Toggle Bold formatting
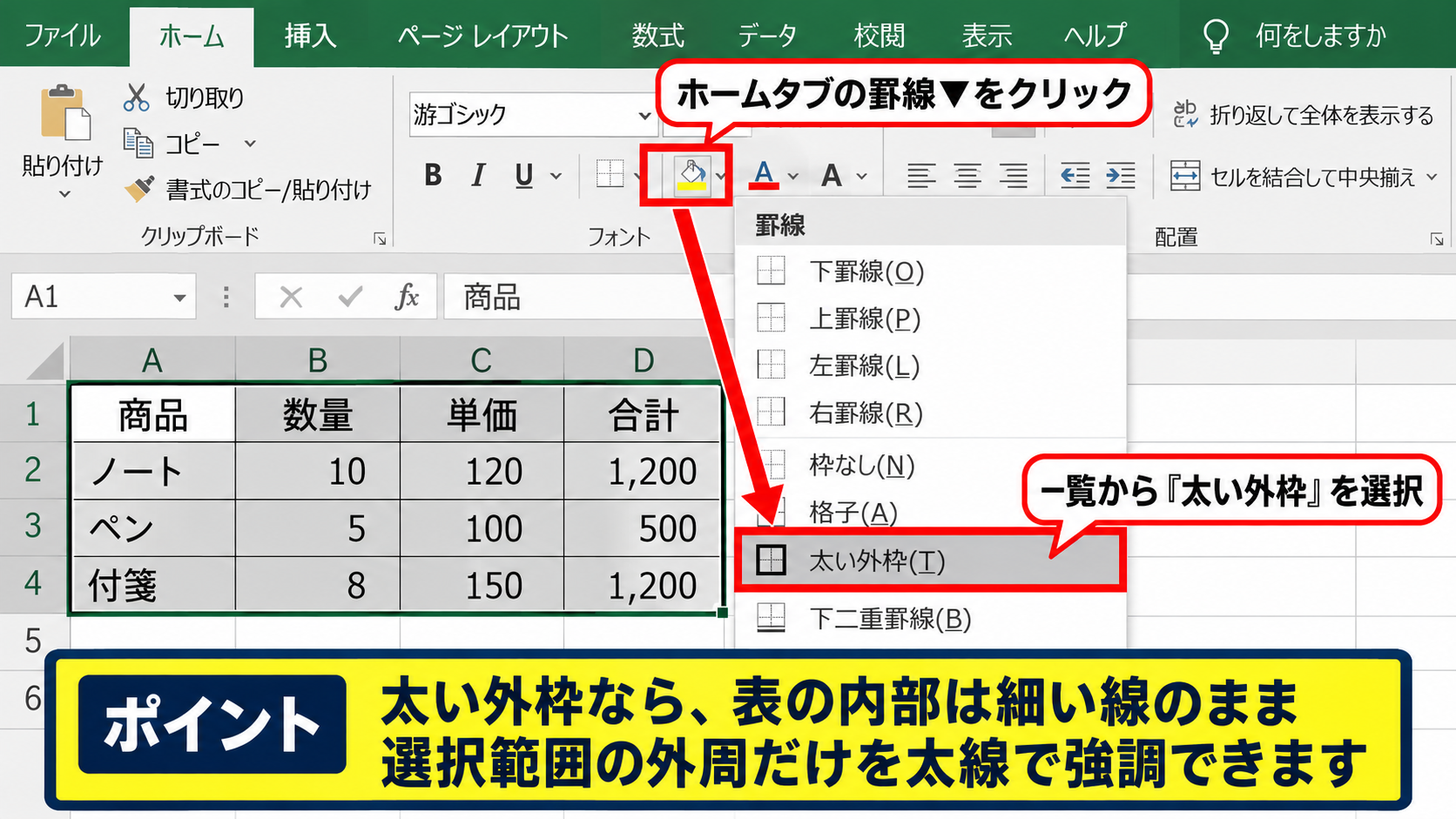This screenshot has width=1456, height=819. [433, 176]
